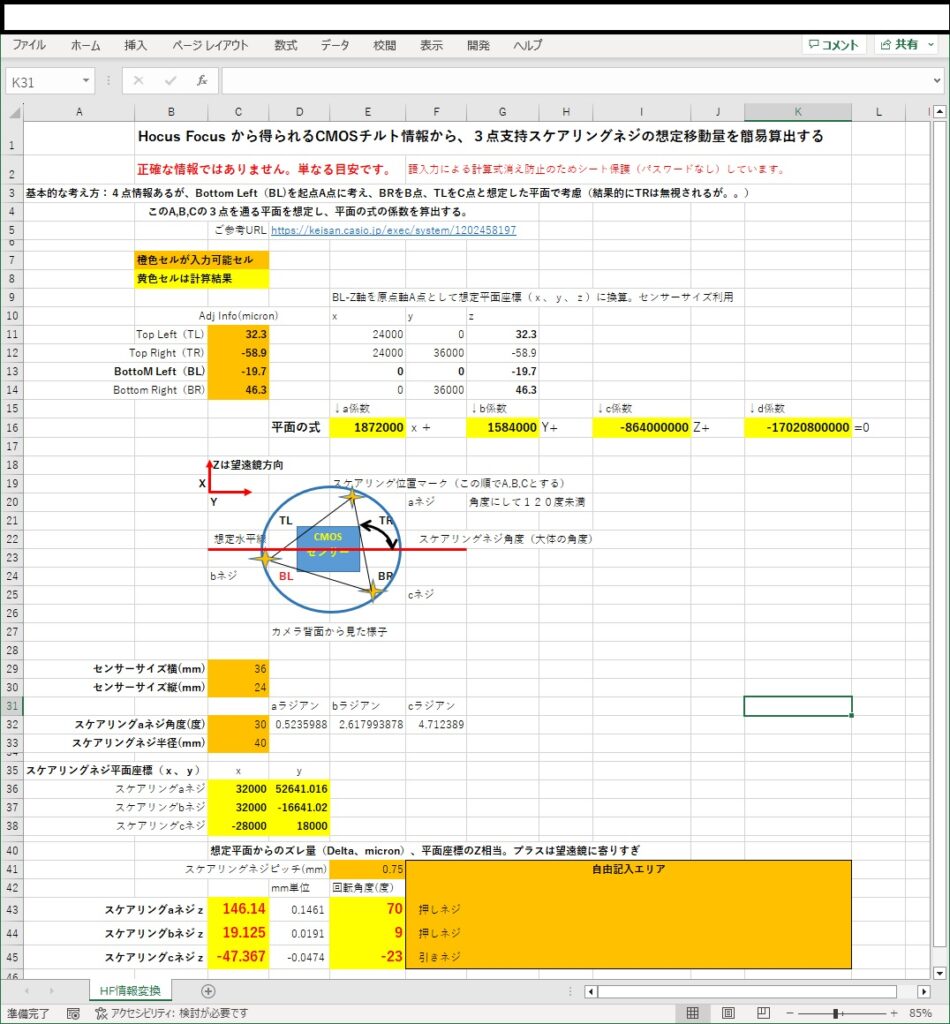Open the データ tab

click(x=335, y=45)
